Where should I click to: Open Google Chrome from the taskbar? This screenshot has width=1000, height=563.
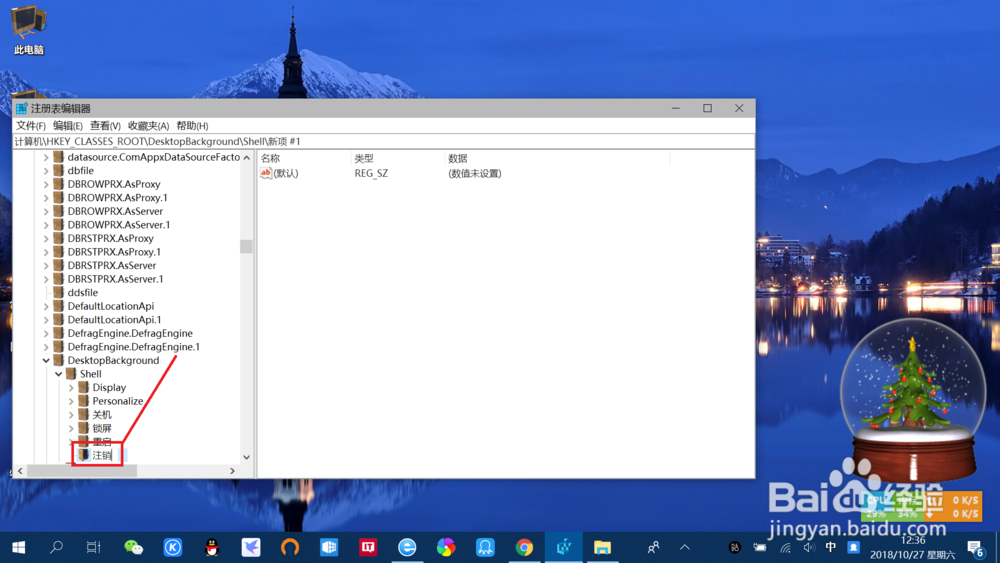click(524, 547)
